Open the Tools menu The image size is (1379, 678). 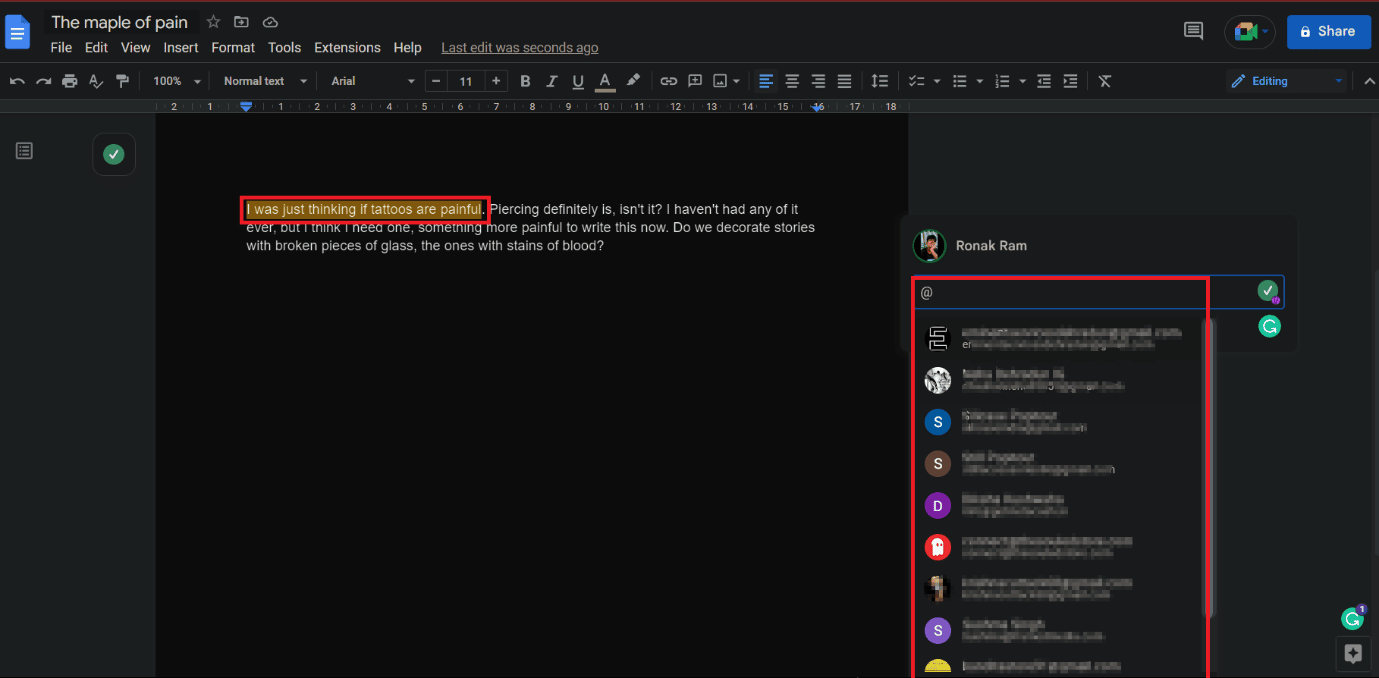[x=284, y=48]
